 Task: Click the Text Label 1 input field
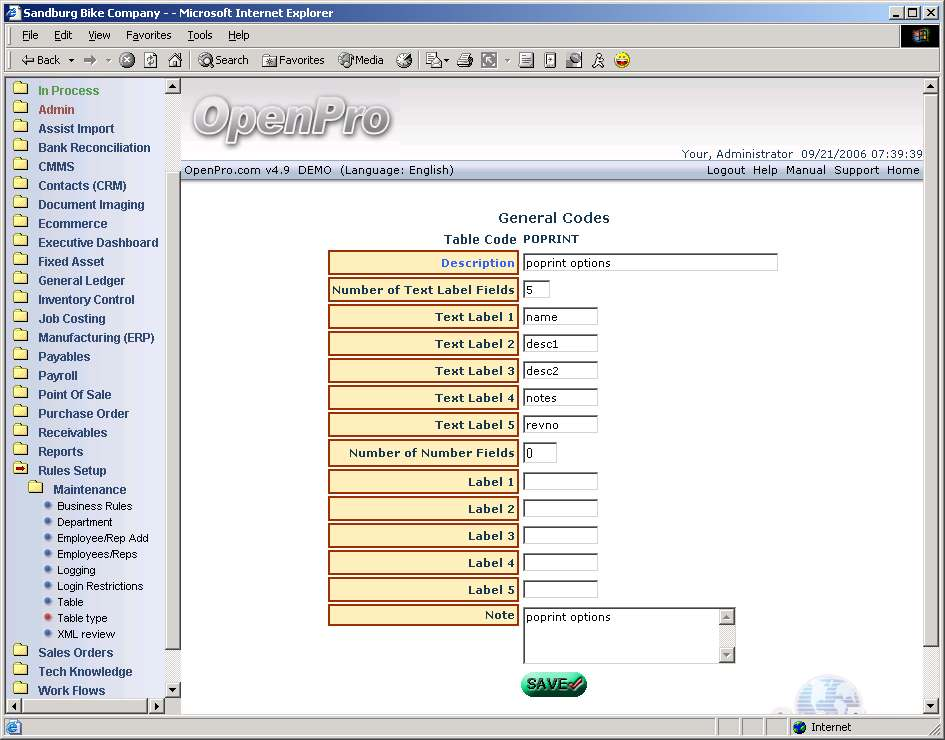pos(560,317)
